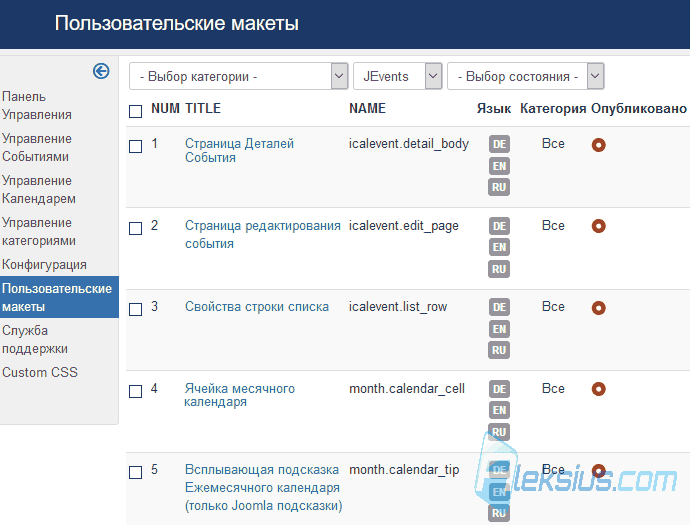Click Все category in month.calendar_cell row
The image size is (690, 525).
point(553,388)
